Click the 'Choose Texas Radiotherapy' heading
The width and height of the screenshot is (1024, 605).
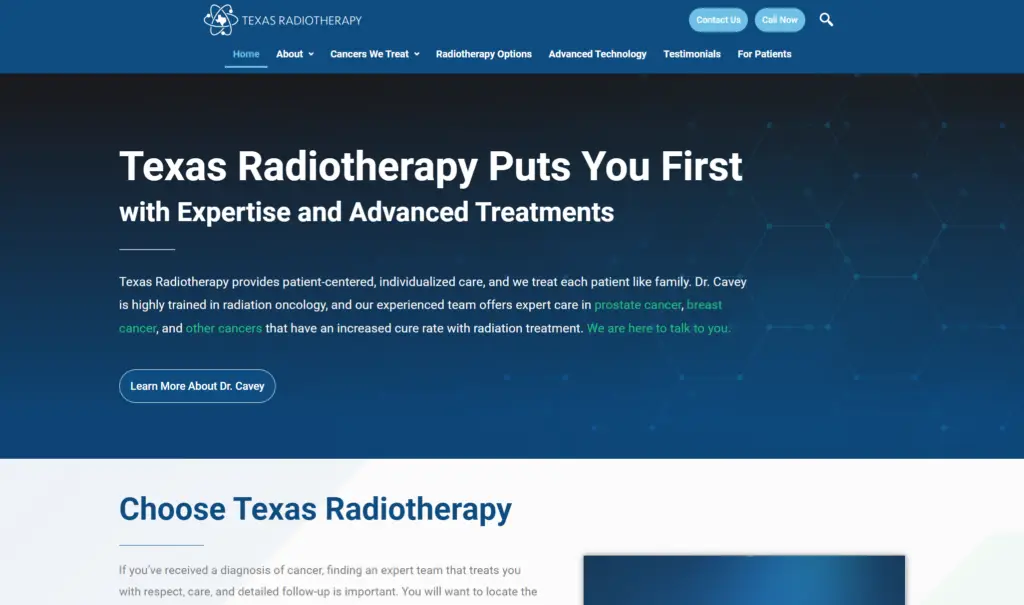pyautogui.click(x=315, y=509)
